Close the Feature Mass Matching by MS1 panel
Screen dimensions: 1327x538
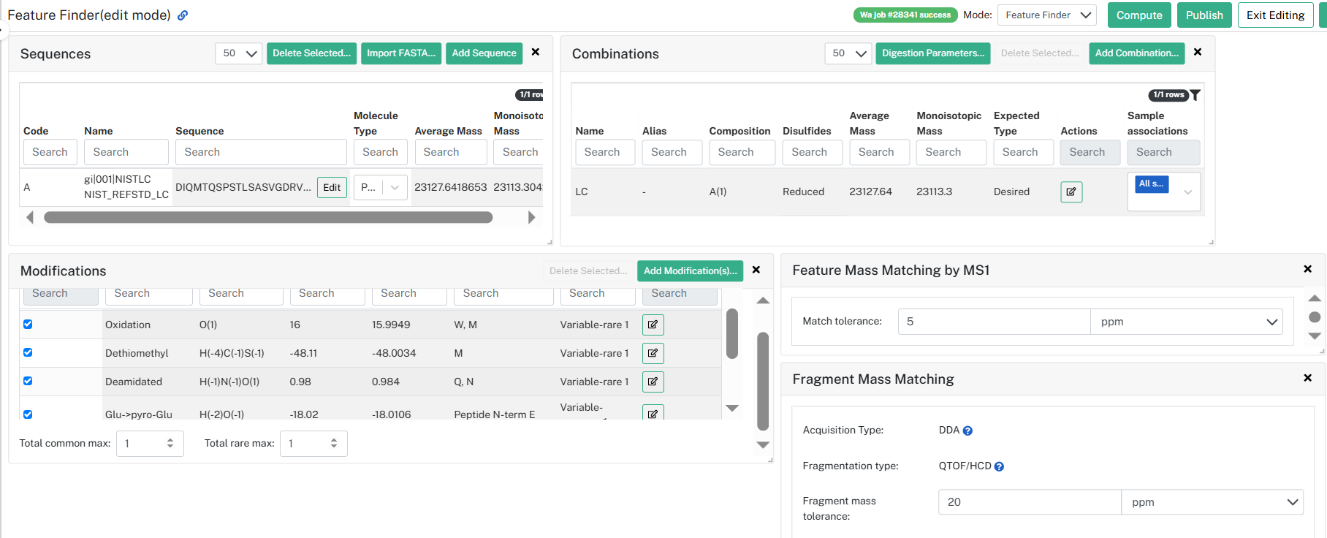[1307, 270]
